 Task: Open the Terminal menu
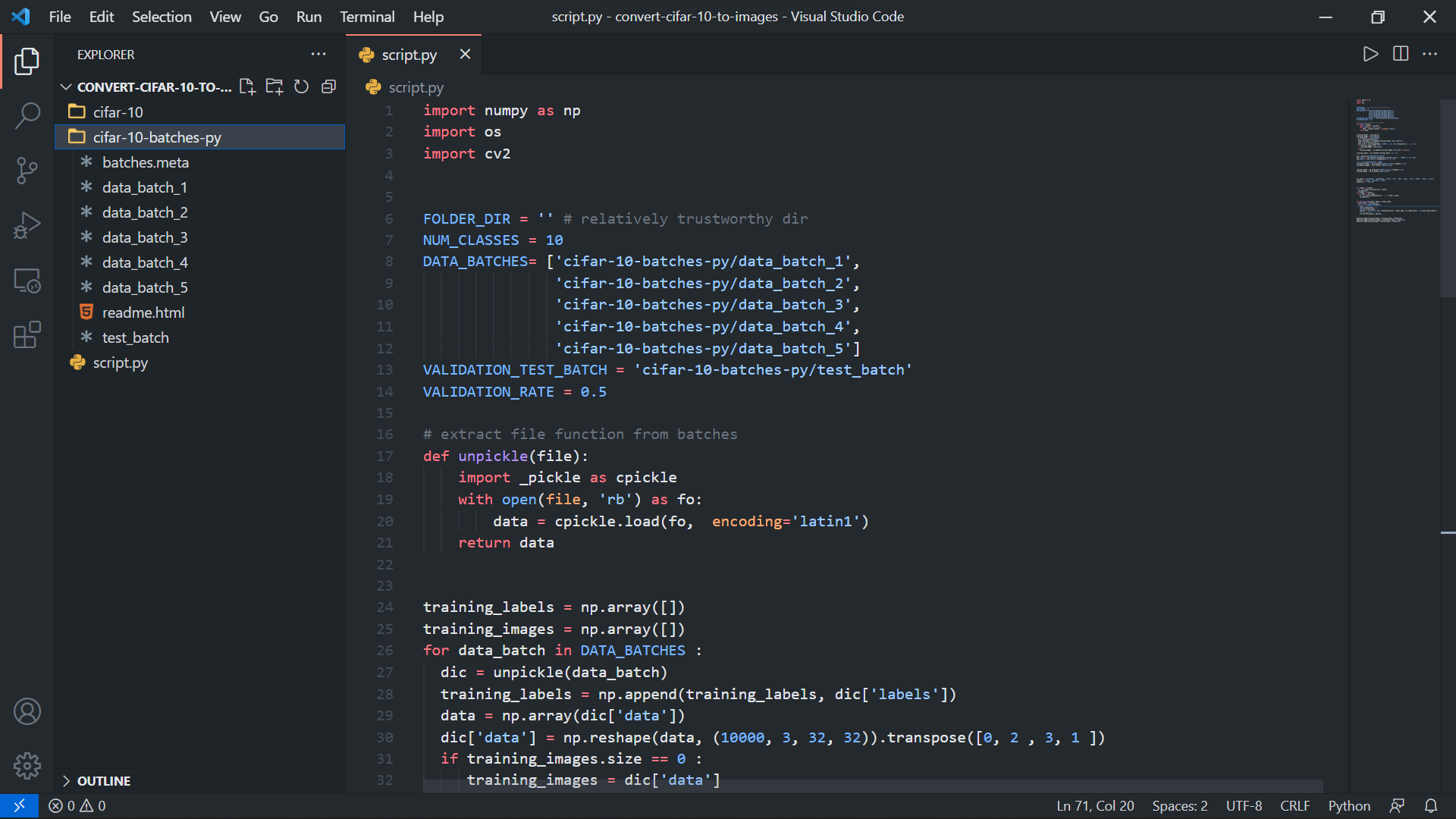coord(367,17)
